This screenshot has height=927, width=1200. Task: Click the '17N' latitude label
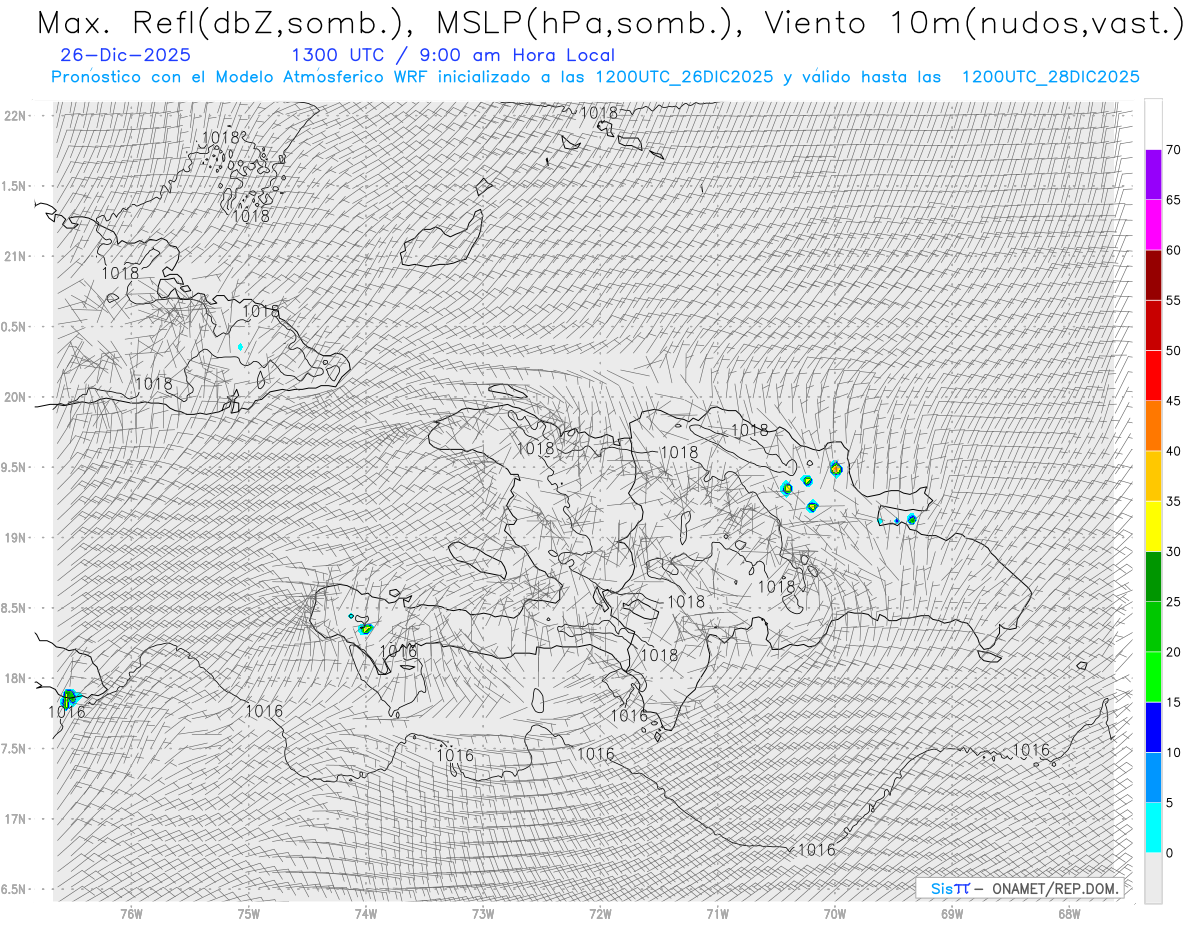pos(15,819)
